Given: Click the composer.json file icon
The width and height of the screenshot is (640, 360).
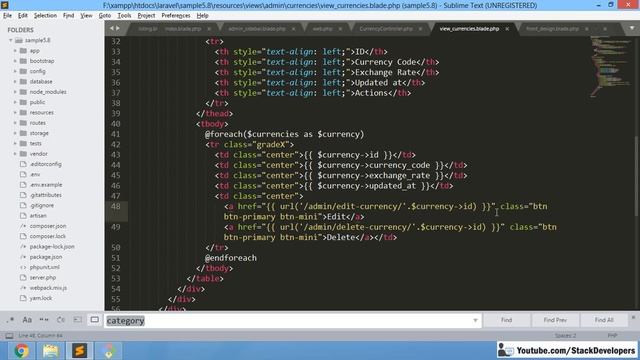Looking at the screenshot, I should click(23, 226).
